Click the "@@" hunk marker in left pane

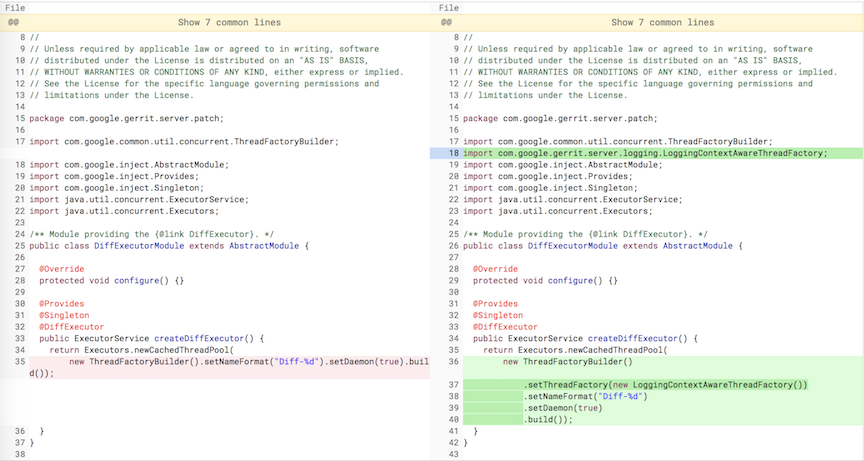click(13, 22)
